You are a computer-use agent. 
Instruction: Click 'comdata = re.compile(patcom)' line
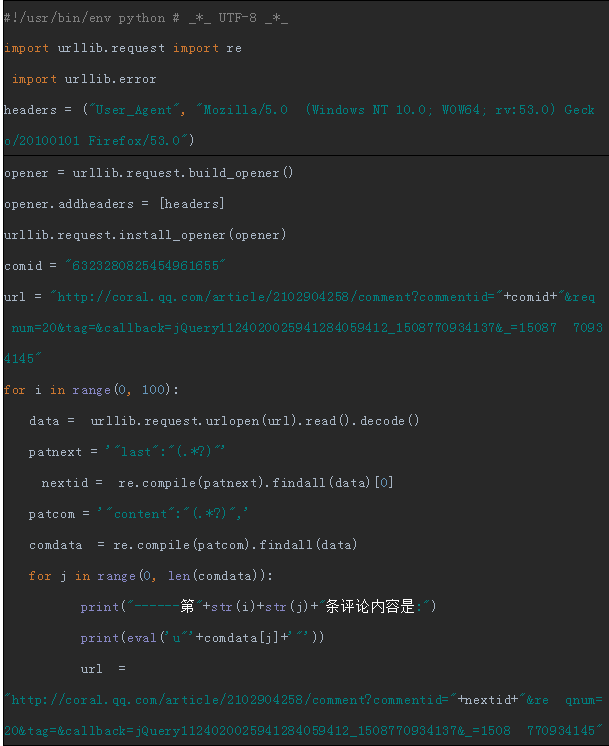(x=193, y=545)
